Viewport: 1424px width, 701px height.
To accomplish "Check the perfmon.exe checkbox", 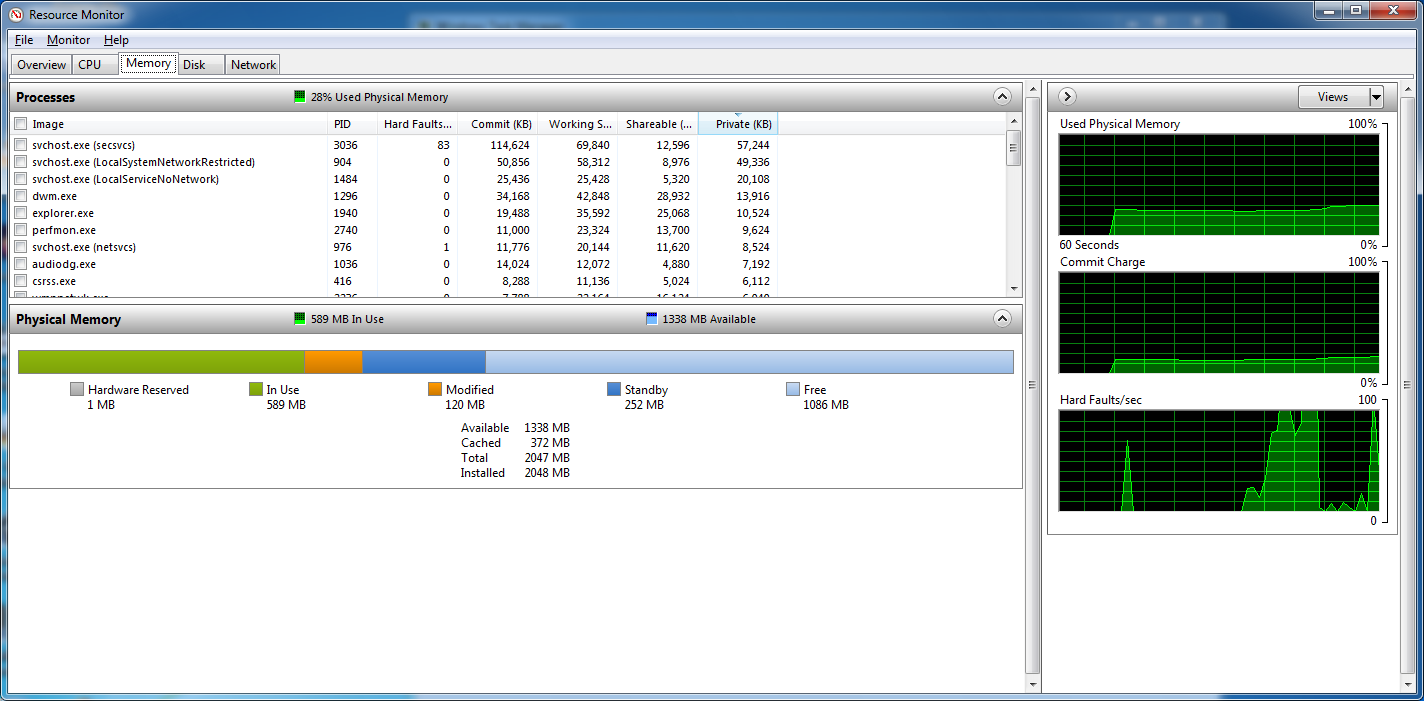I will [21, 230].
